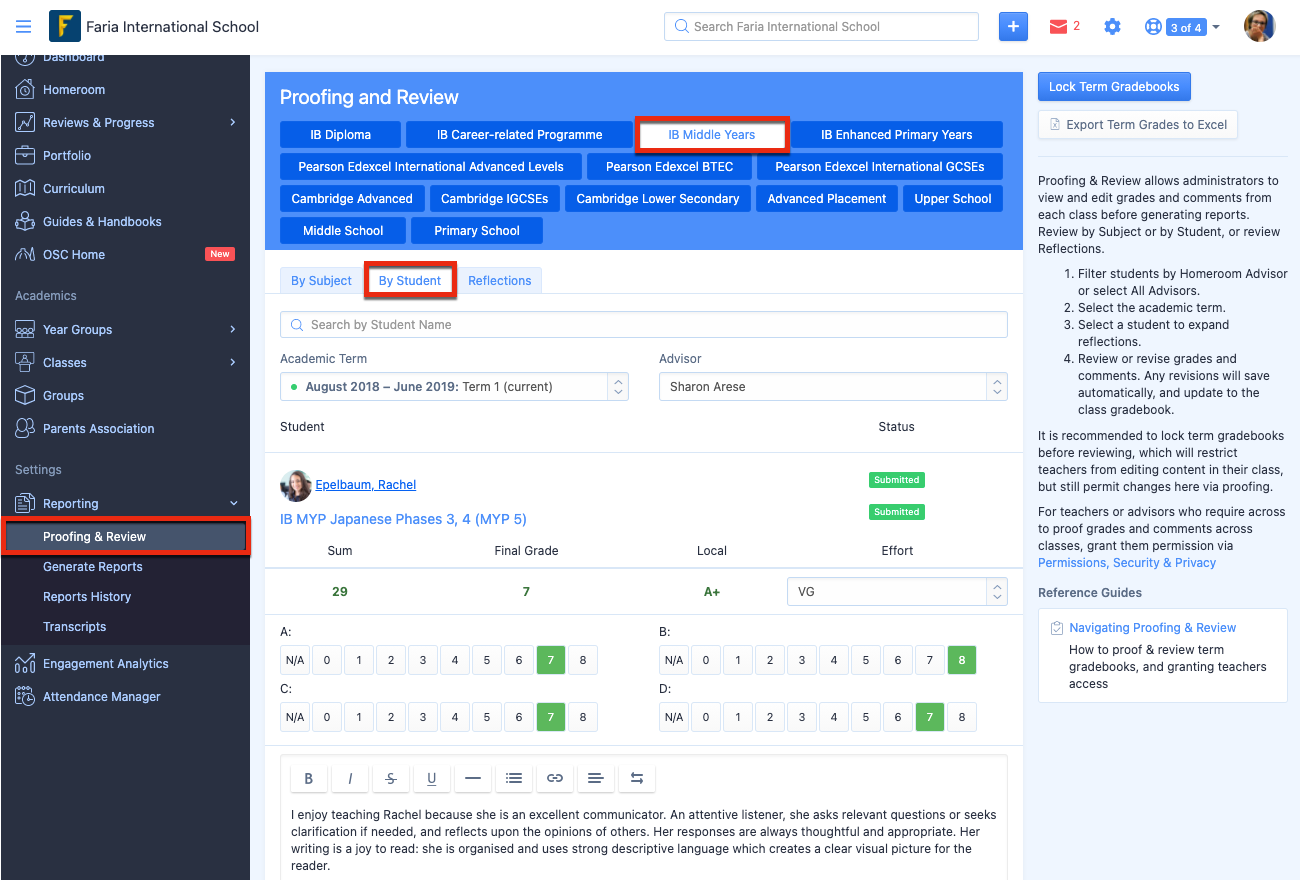Set criterion A score to 8
The image size is (1300, 880).
click(582, 660)
